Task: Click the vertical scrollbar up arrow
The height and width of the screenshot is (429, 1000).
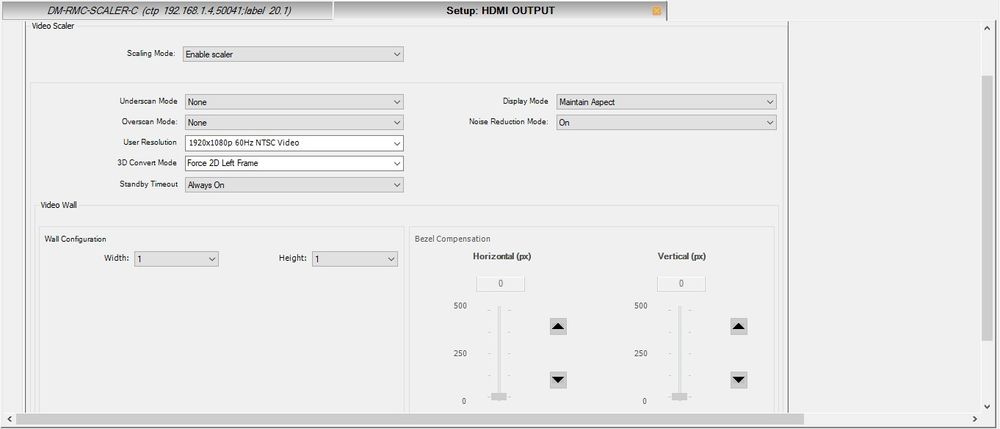Action: point(987,29)
